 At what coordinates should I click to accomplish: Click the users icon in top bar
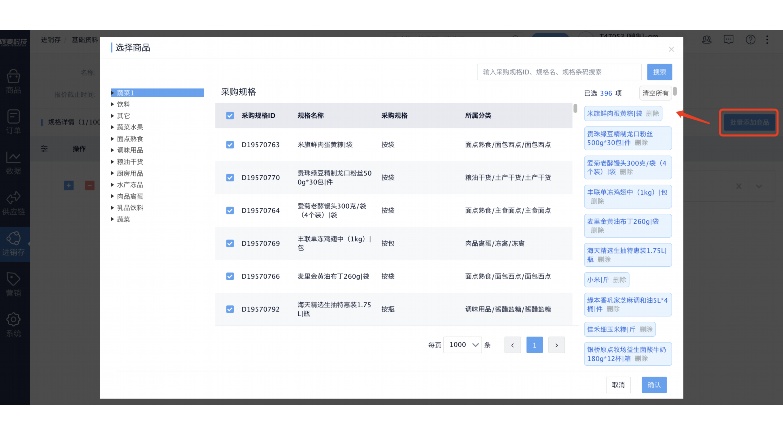tap(707, 40)
